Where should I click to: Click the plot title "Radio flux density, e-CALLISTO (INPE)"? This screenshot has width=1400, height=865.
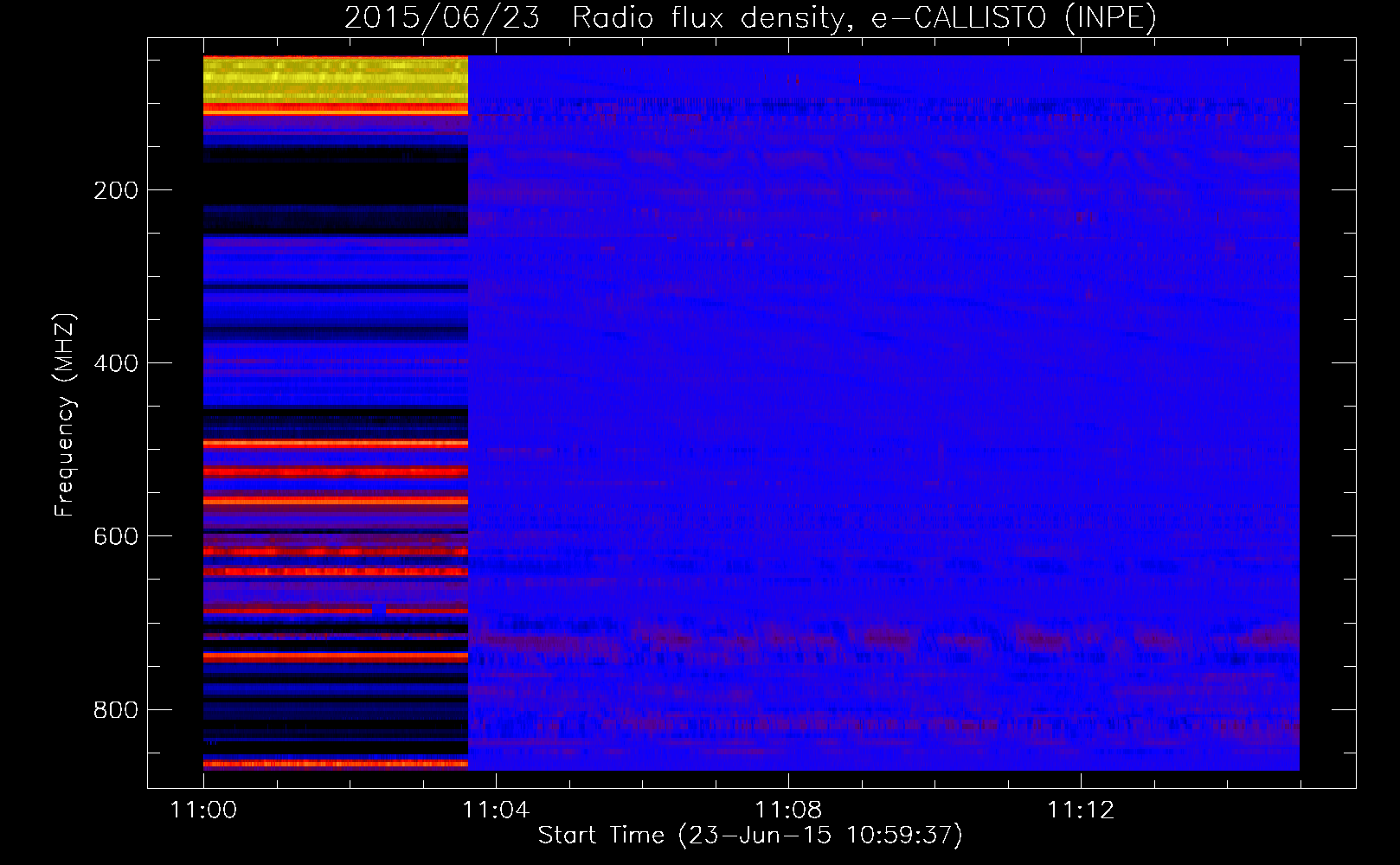pyautogui.click(x=864, y=18)
